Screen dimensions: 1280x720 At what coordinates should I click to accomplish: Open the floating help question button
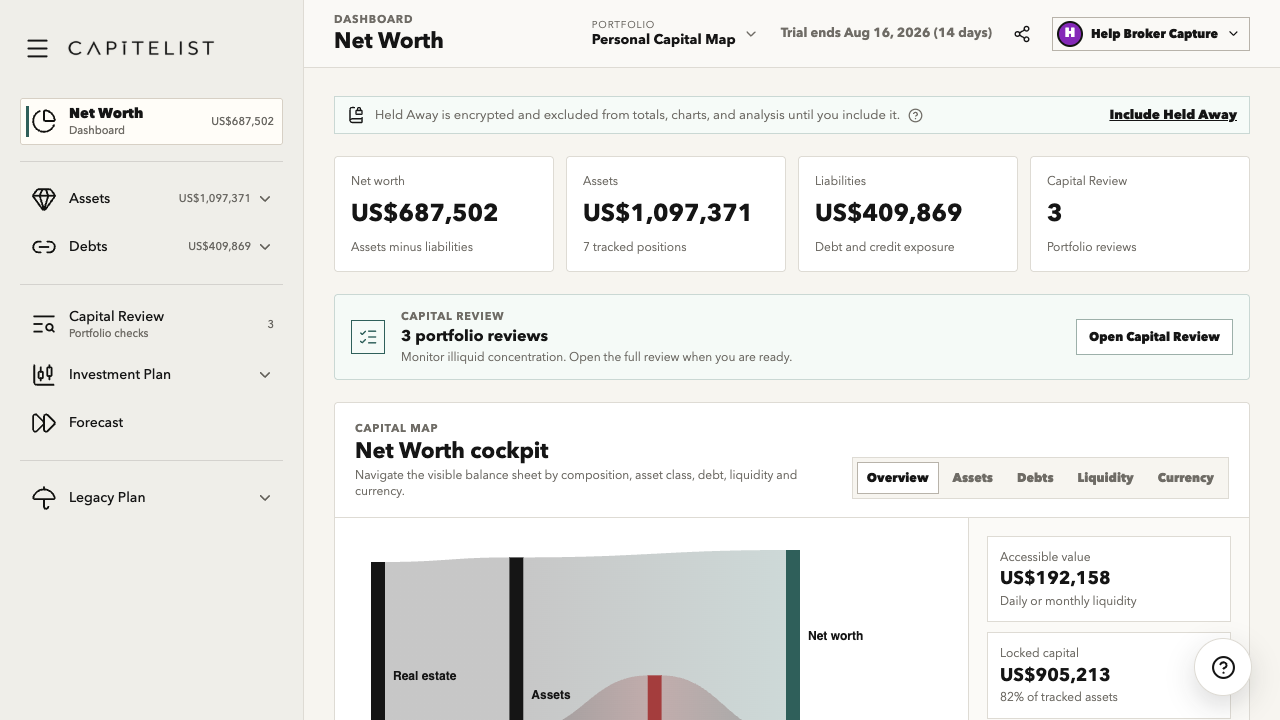pyautogui.click(x=1223, y=667)
